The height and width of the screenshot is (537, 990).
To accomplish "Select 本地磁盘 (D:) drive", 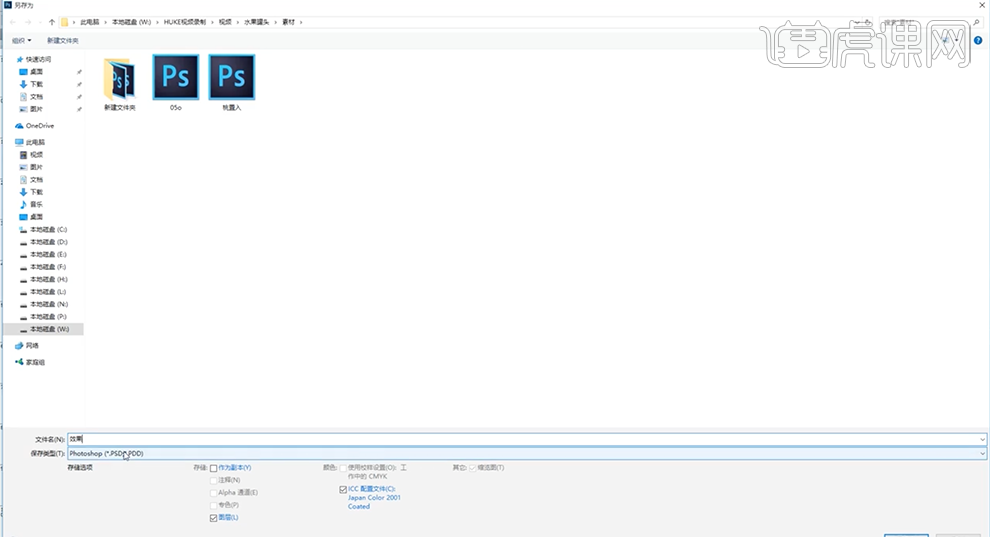I will [44, 242].
